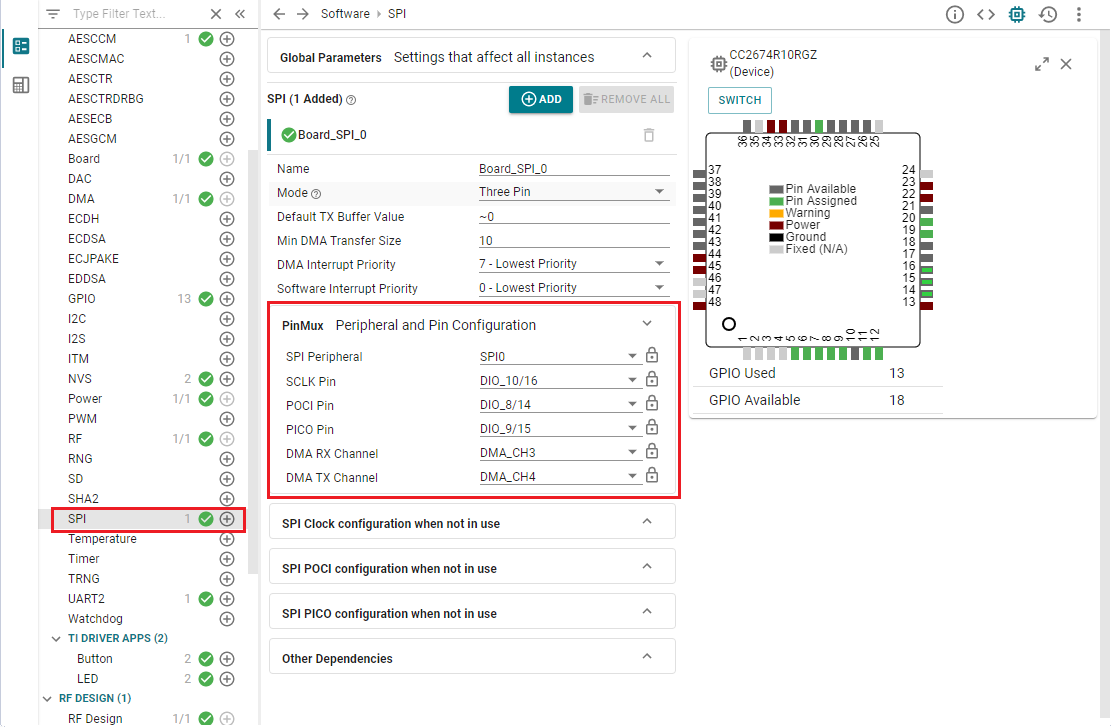Screen dimensions: 1111x727
Task: Open the three-dot more options menu
Action: tap(1079, 14)
